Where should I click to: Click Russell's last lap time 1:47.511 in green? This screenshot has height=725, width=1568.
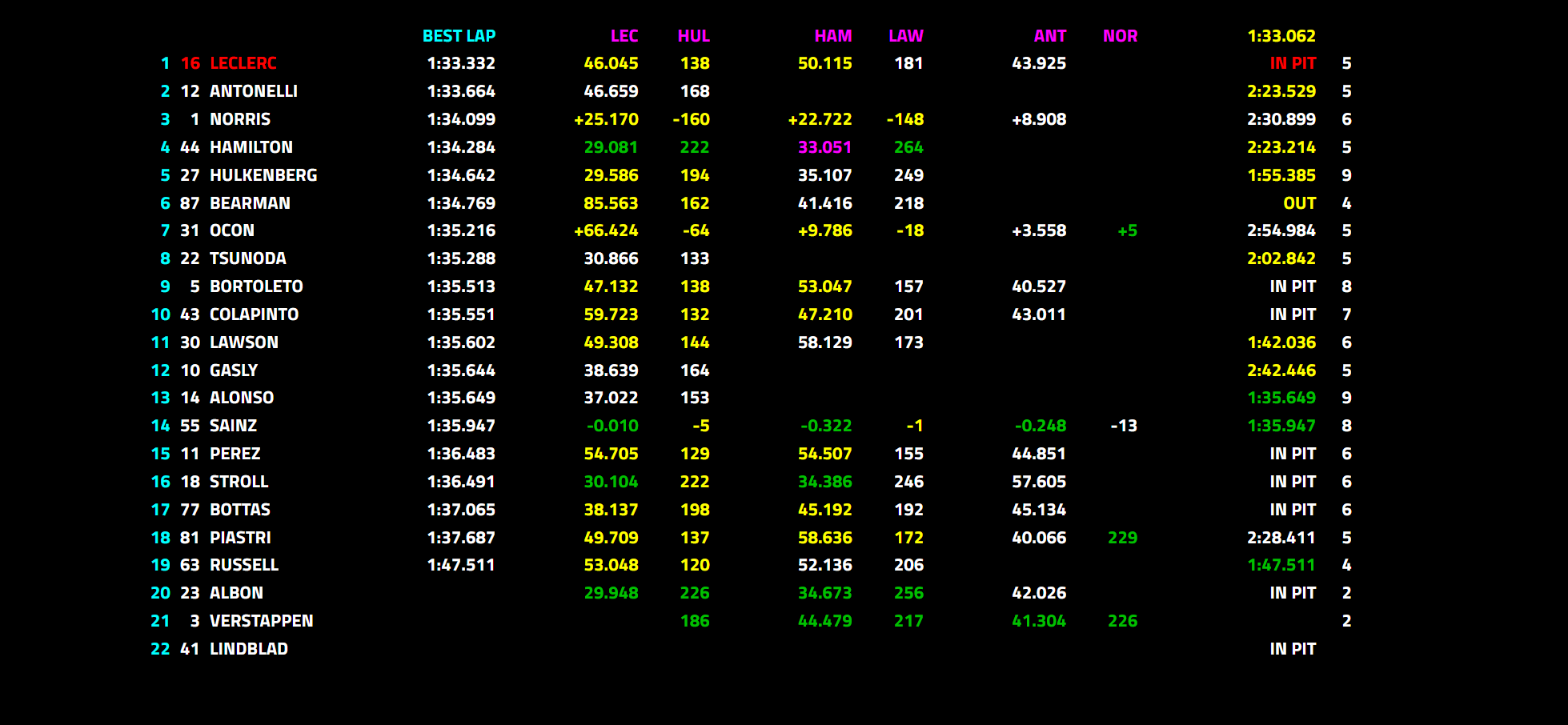(1281, 565)
